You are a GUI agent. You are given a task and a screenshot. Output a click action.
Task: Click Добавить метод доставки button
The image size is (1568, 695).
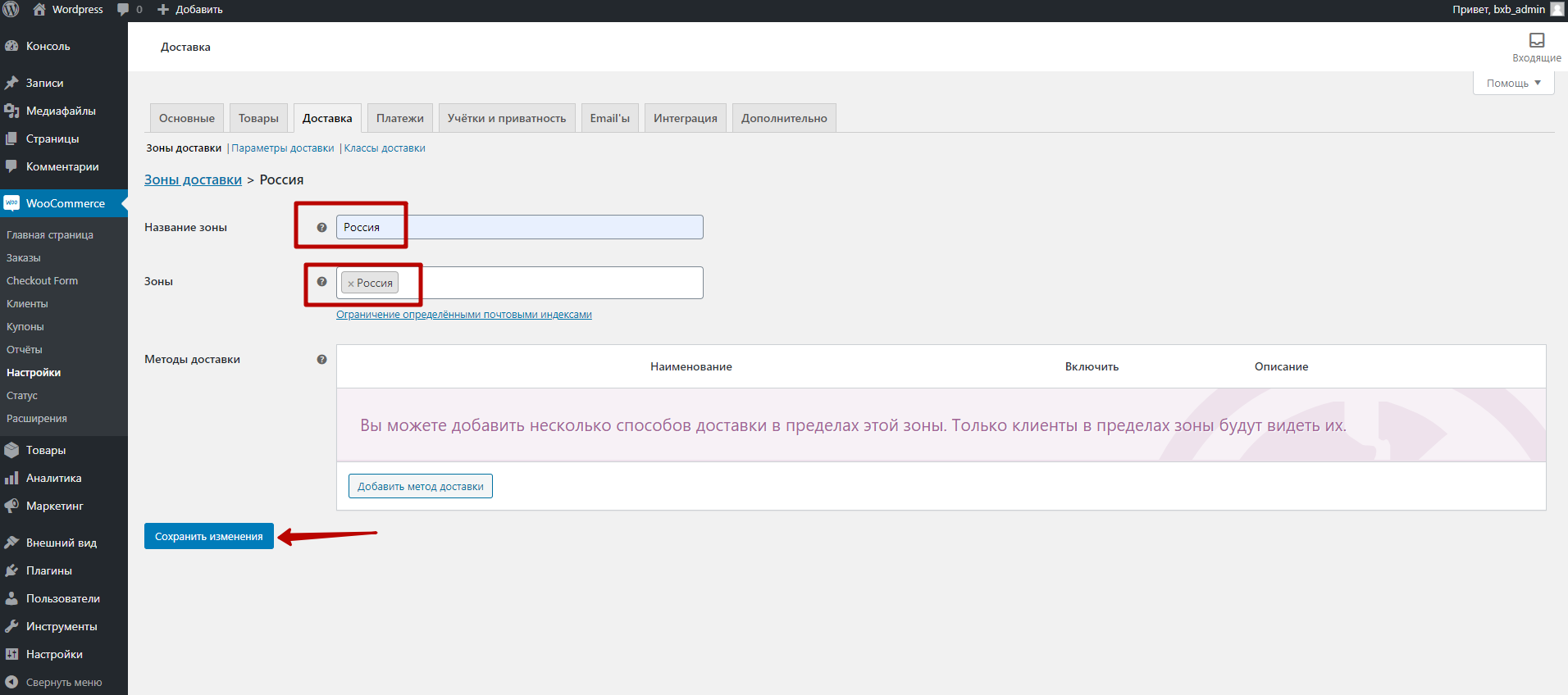click(421, 486)
